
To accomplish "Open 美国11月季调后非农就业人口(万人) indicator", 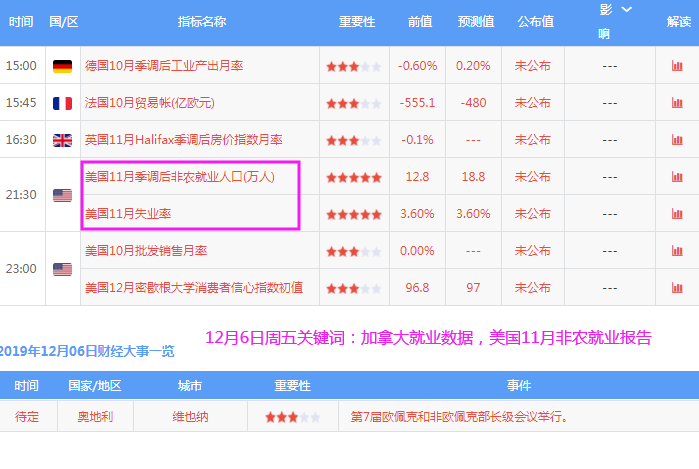I will (x=180, y=177).
